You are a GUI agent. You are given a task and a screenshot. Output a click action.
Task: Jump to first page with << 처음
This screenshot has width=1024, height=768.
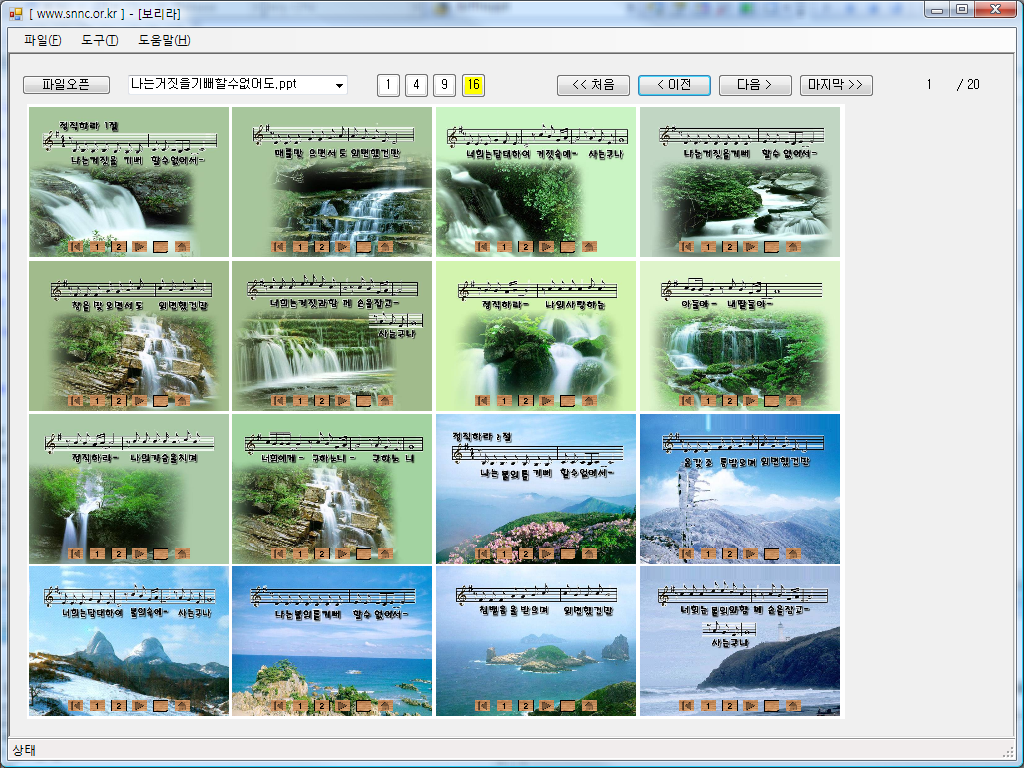click(593, 85)
